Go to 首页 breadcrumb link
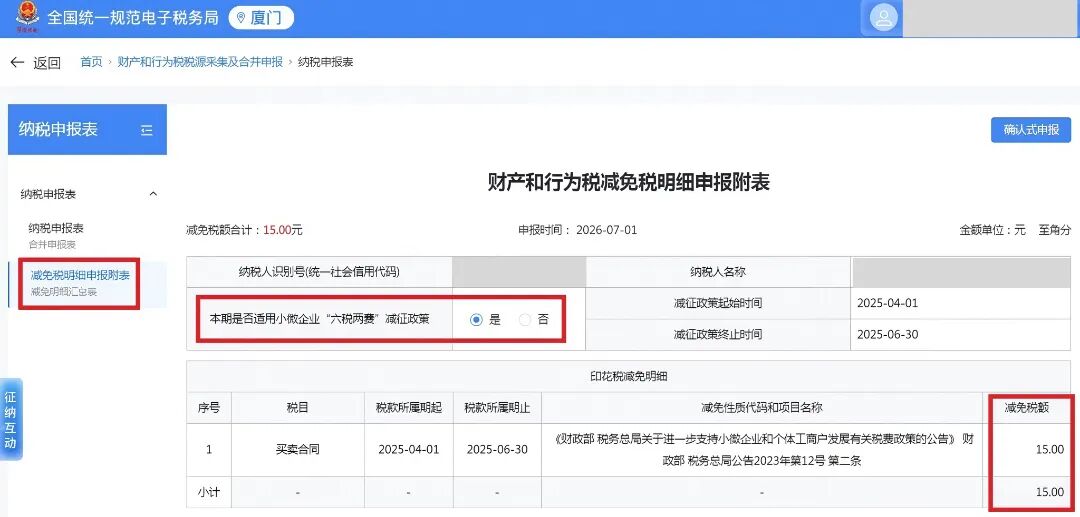The width and height of the screenshot is (1080, 517). point(91,62)
